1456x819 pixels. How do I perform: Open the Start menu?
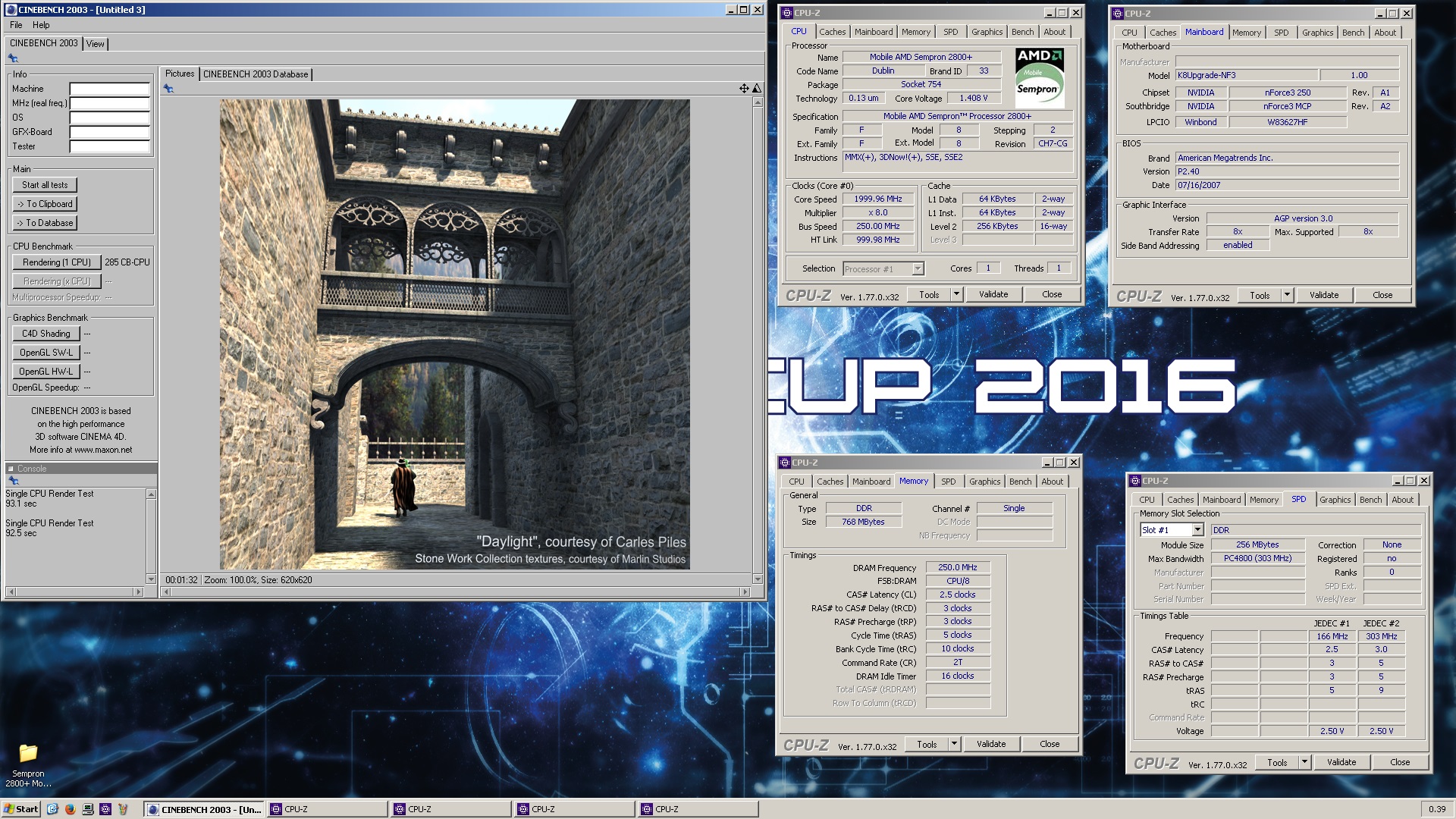tap(21, 809)
